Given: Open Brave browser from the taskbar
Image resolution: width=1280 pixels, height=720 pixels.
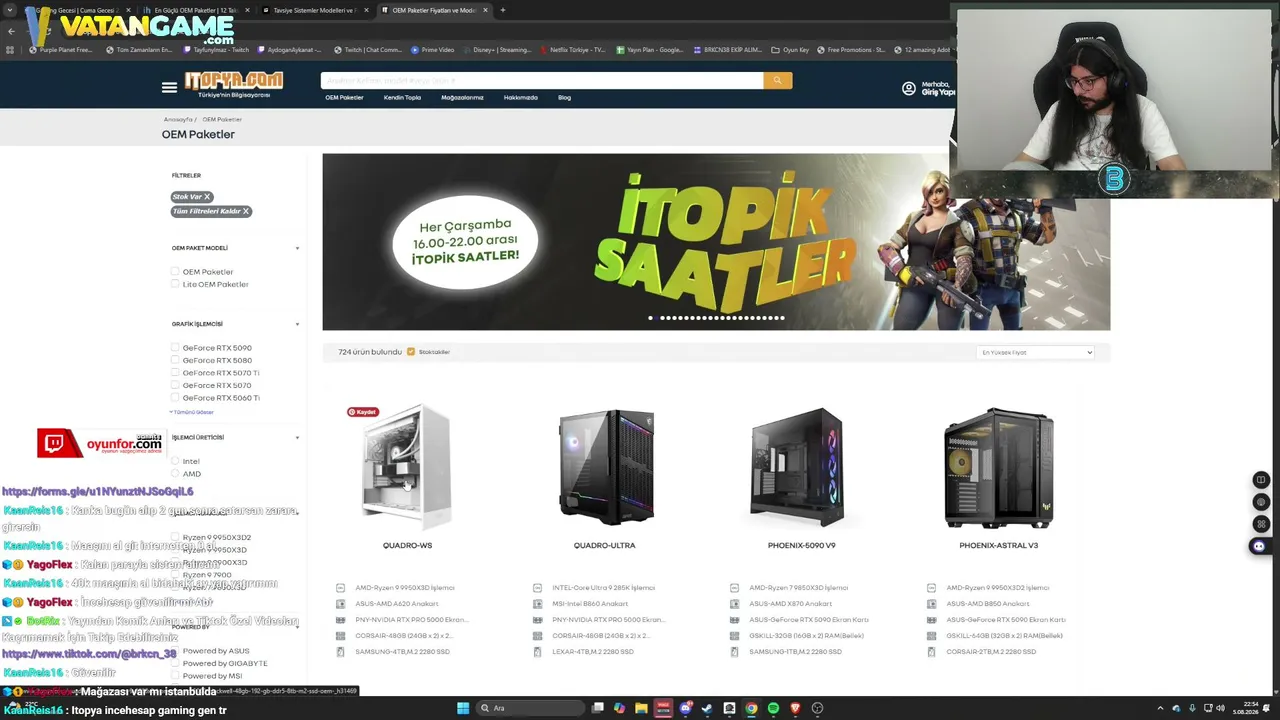Looking at the screenshot, I should (x=795, y=708).
